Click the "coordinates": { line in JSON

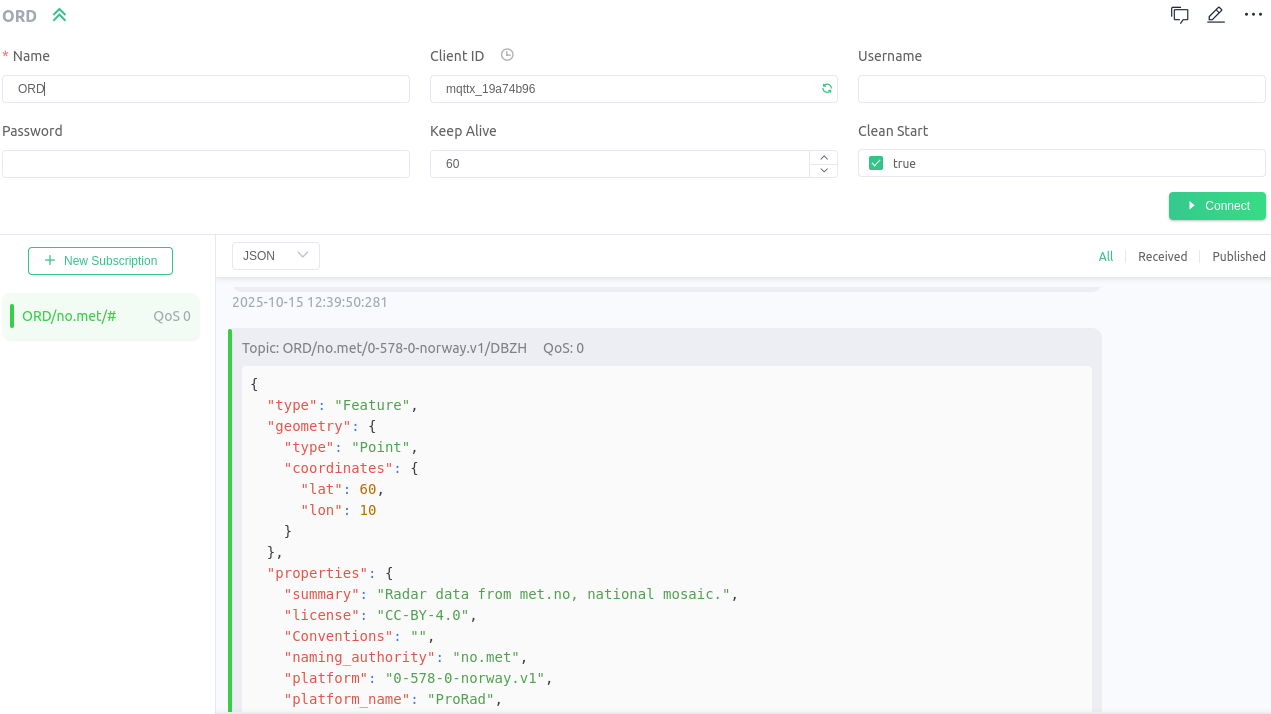point(351,468)
